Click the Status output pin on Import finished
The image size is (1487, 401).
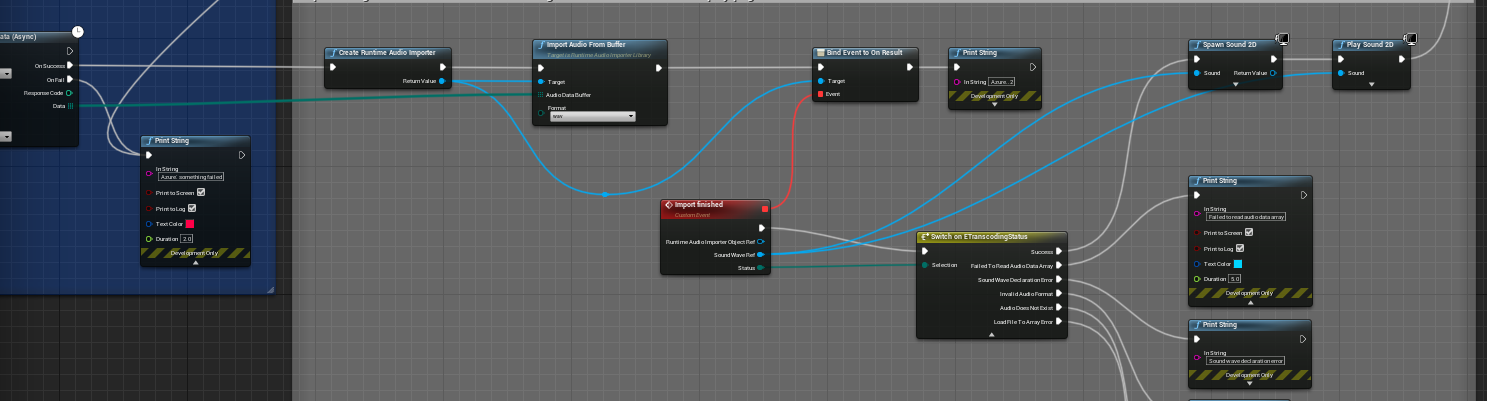coord(761,268)
